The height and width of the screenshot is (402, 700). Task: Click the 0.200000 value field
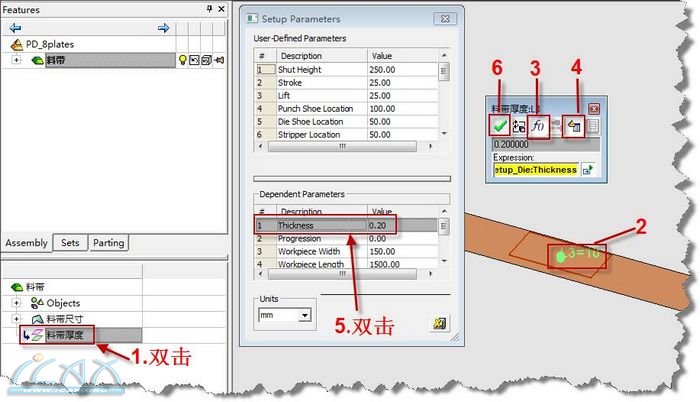coord(546,144)
